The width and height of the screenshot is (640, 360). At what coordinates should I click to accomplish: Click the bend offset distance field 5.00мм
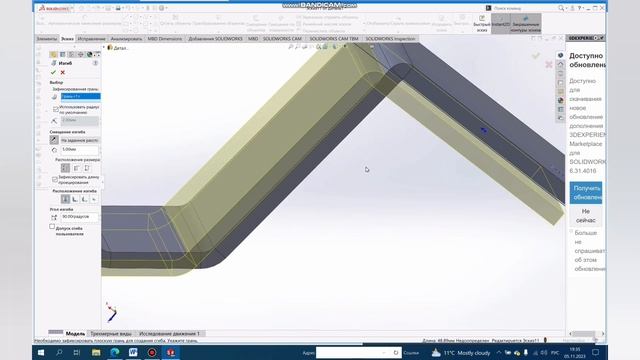[80, 150]
